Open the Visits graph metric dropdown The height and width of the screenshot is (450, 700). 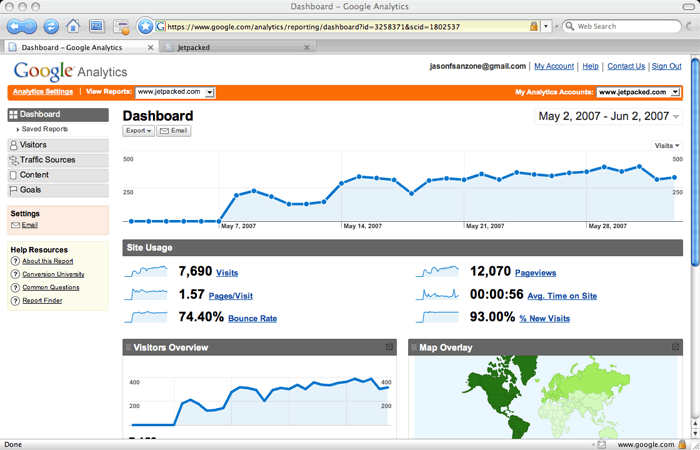[666, 145]
